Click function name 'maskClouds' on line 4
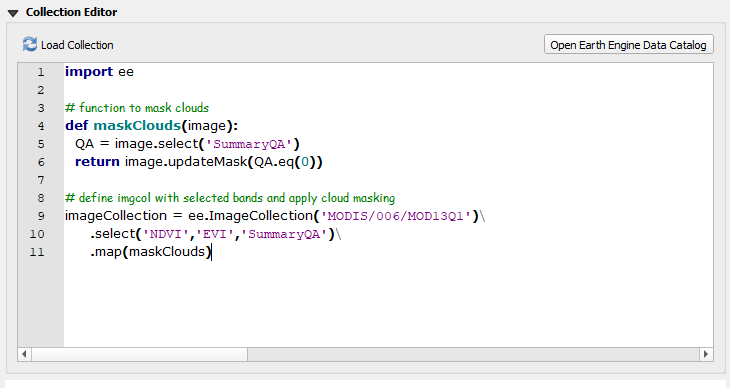 [137, 126]
